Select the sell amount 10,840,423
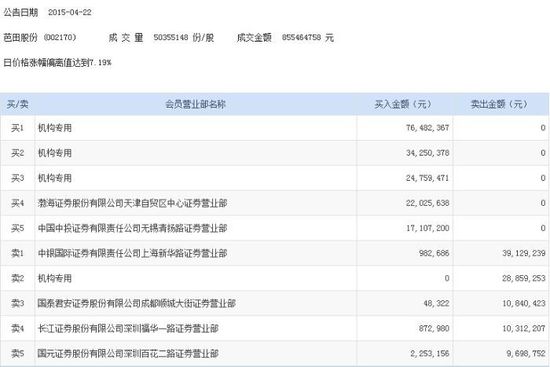550x367 pixels. (x=524, y=303)
